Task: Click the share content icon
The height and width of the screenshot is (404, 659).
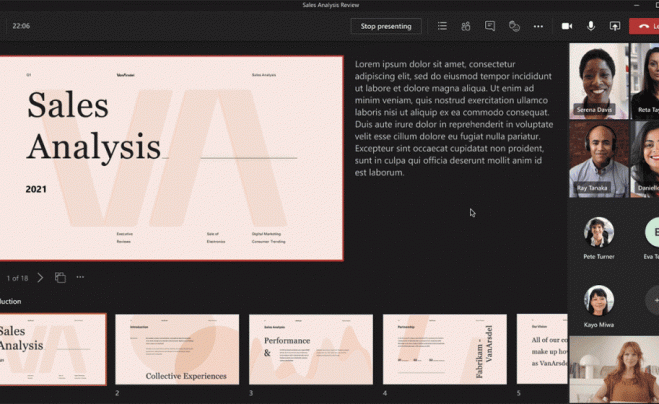Action: click(x=615, y=26)
